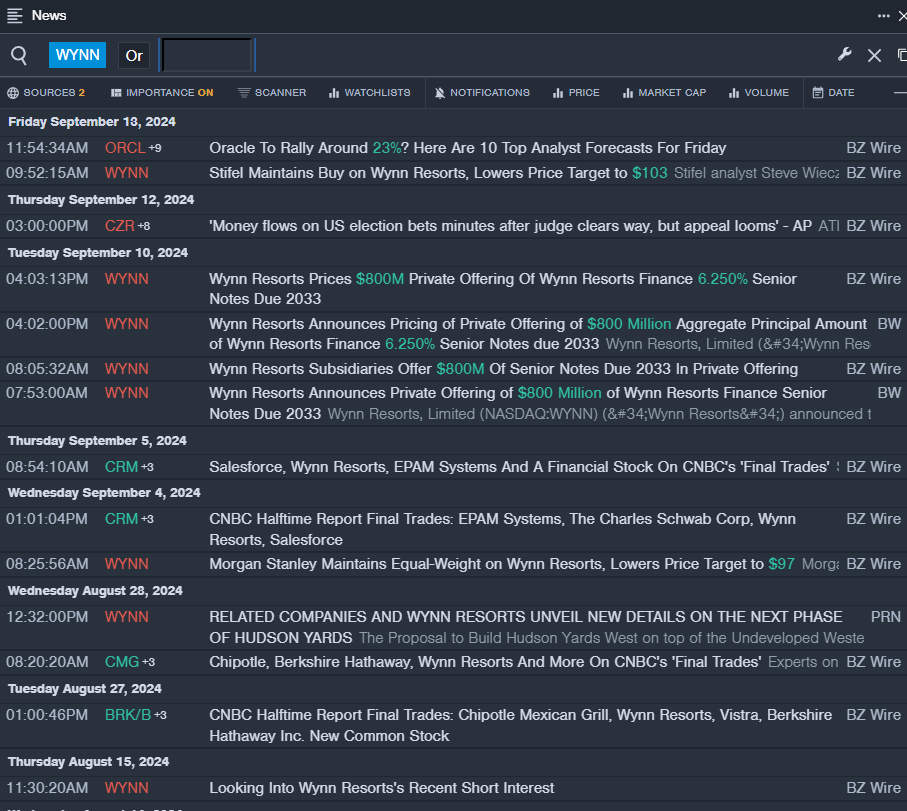Click the CMG ticker symbol

[122, 662]
